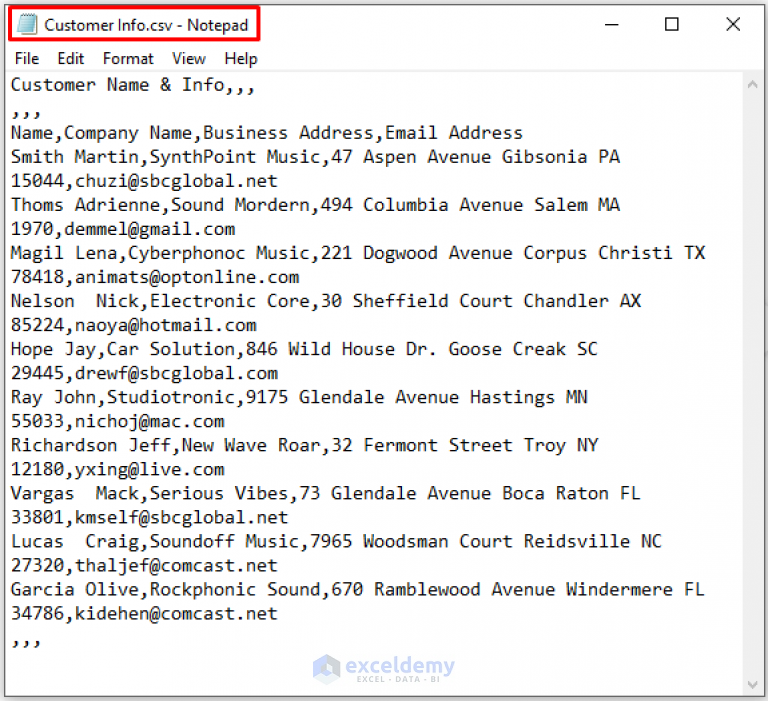
Task: Click '846 Wild House Dr. Goose Creak SC'
Action: (x=422, y=349)
